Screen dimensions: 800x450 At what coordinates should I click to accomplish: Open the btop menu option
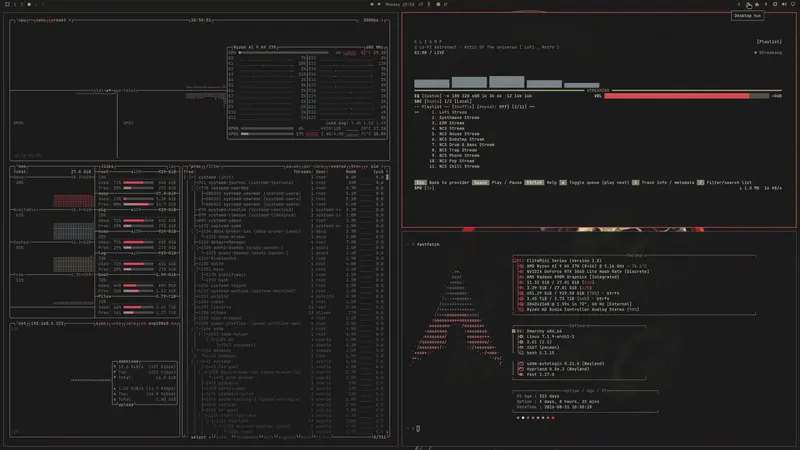pyautogui.click(x=41, y=20)
